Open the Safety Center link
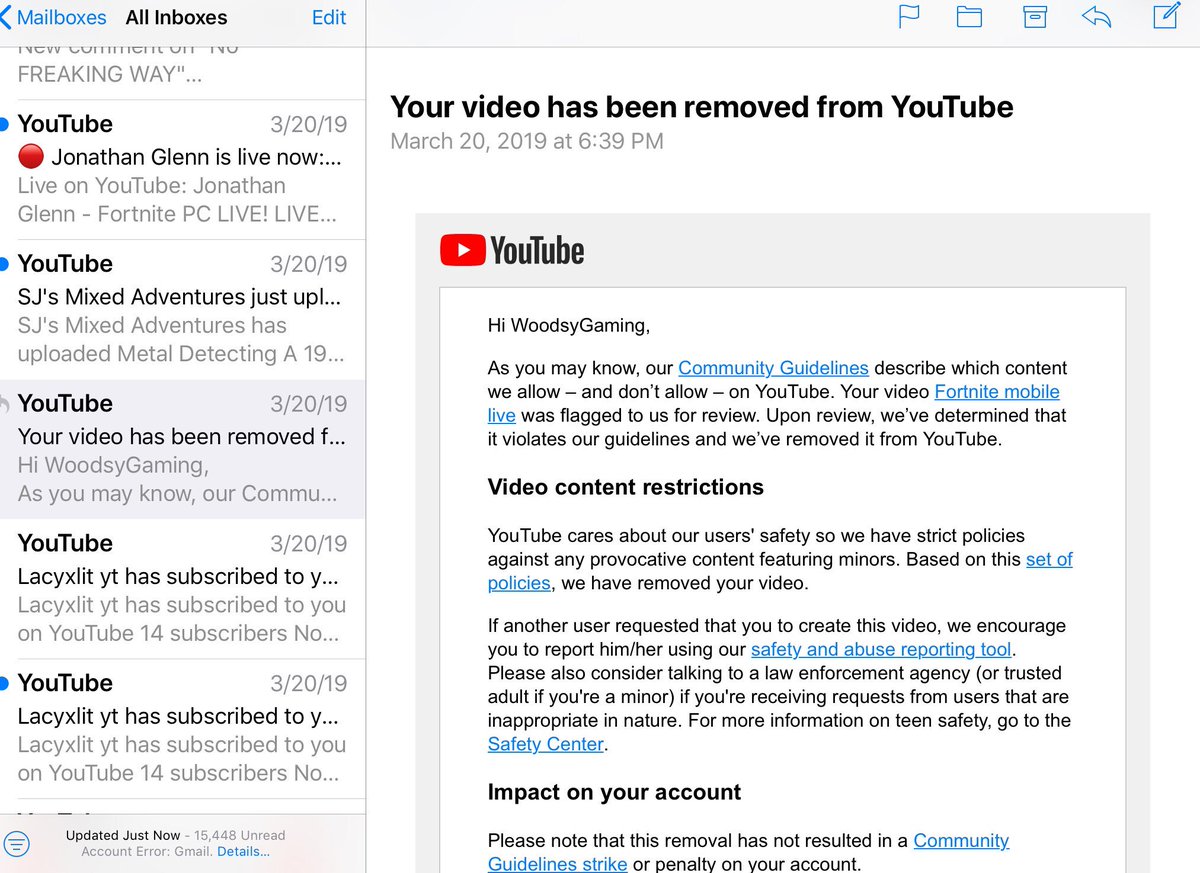 coord(546,744)
